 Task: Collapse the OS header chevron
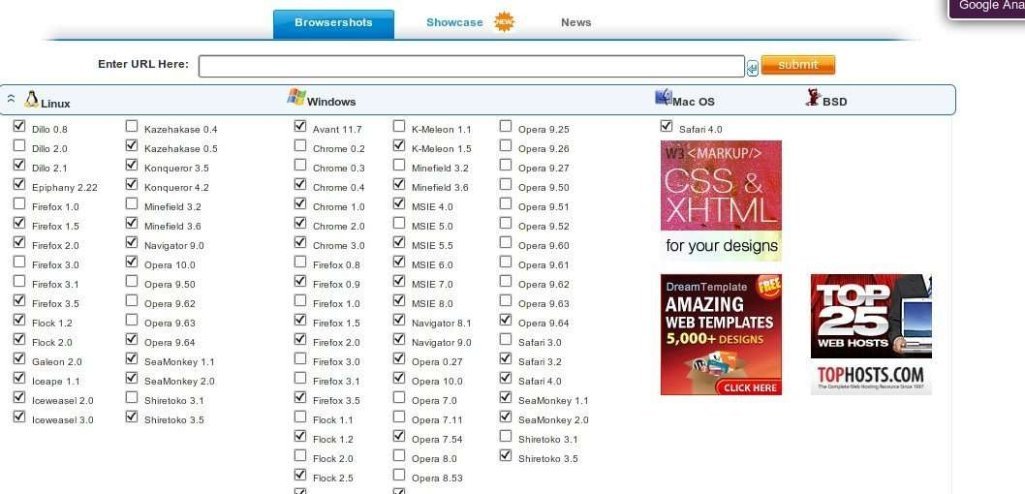coord(10,99)
